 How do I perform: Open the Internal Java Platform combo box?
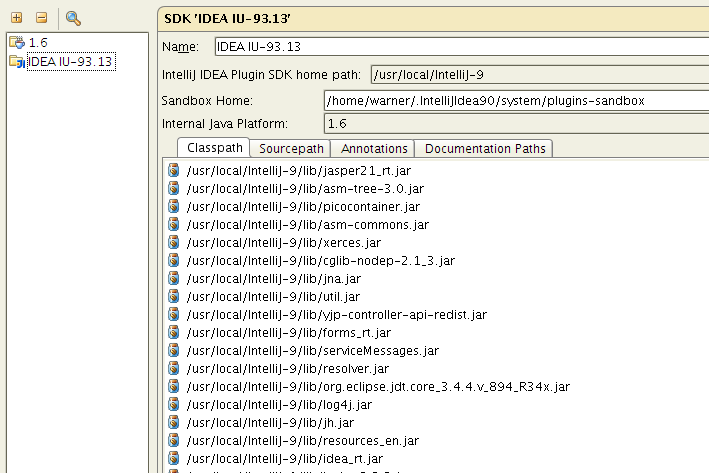click(x=516, y=123)
